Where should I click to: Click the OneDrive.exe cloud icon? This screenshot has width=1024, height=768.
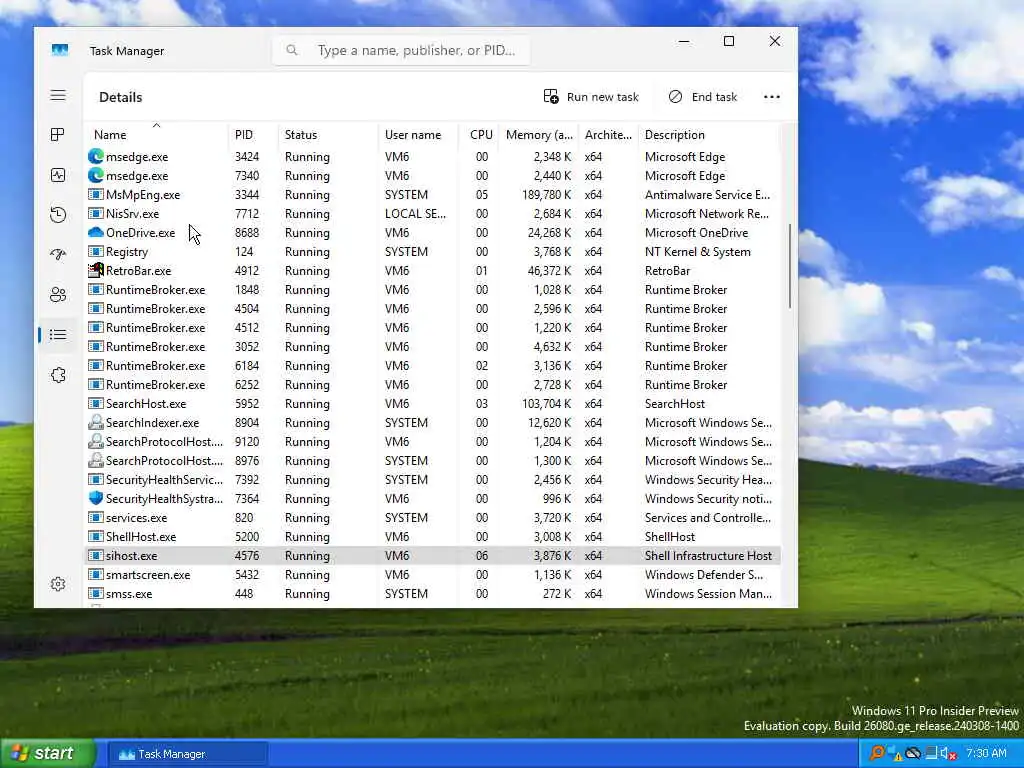point(96,232)
